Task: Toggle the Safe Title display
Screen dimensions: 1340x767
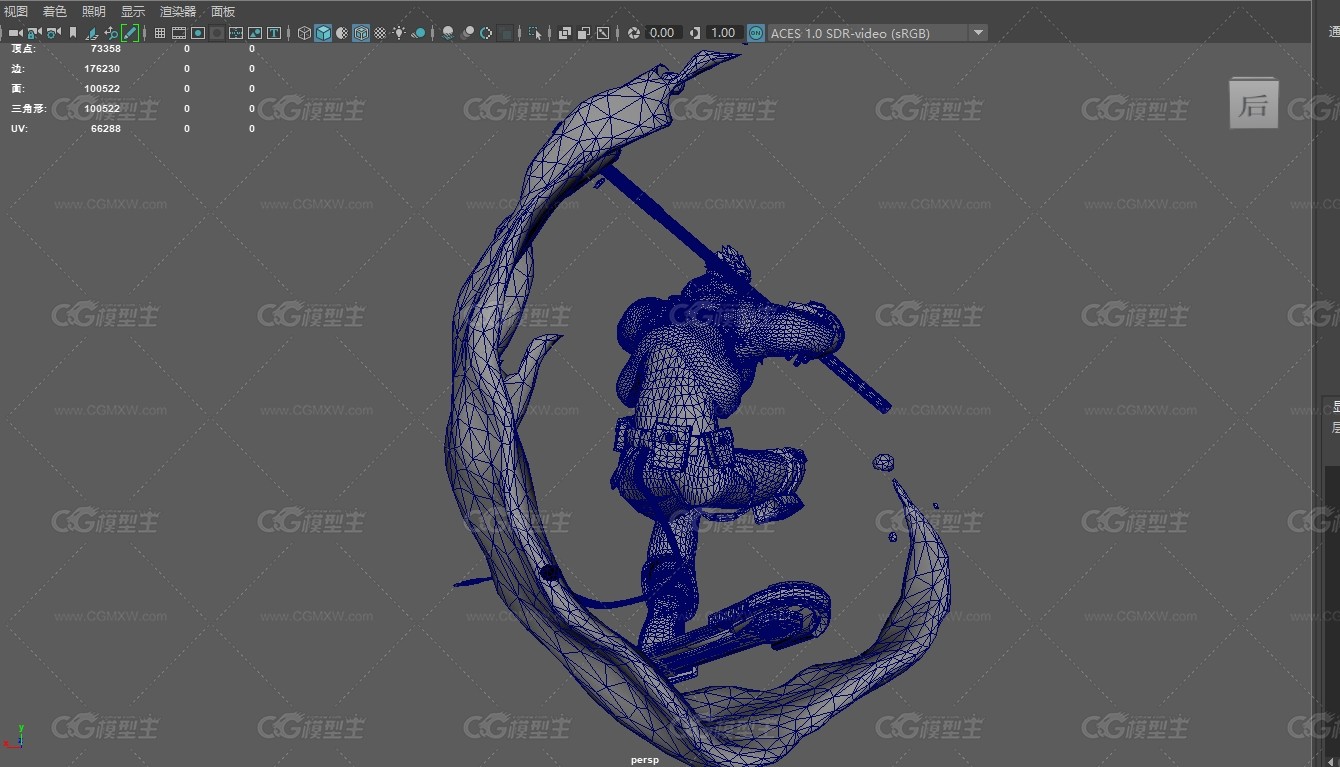Action: coord(274,33)
